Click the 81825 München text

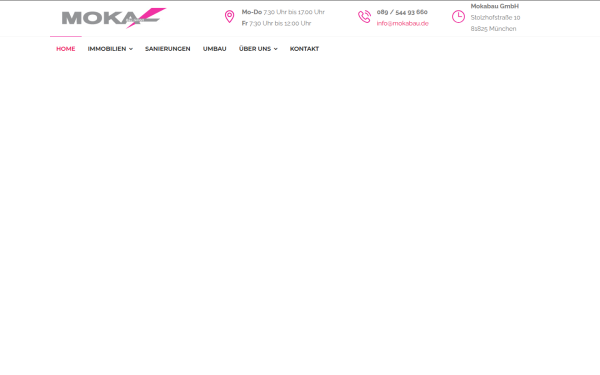pyautogui.click(x=493, y=29)
